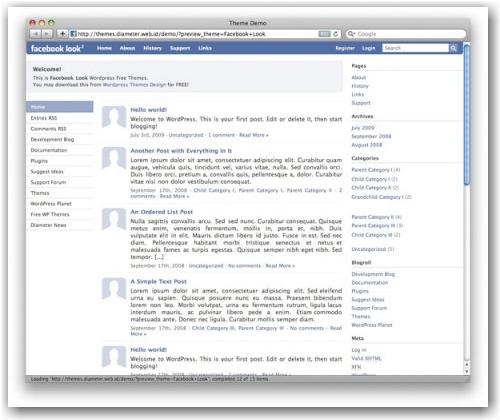Open Plugins in the left sidebar

[39, 161]
